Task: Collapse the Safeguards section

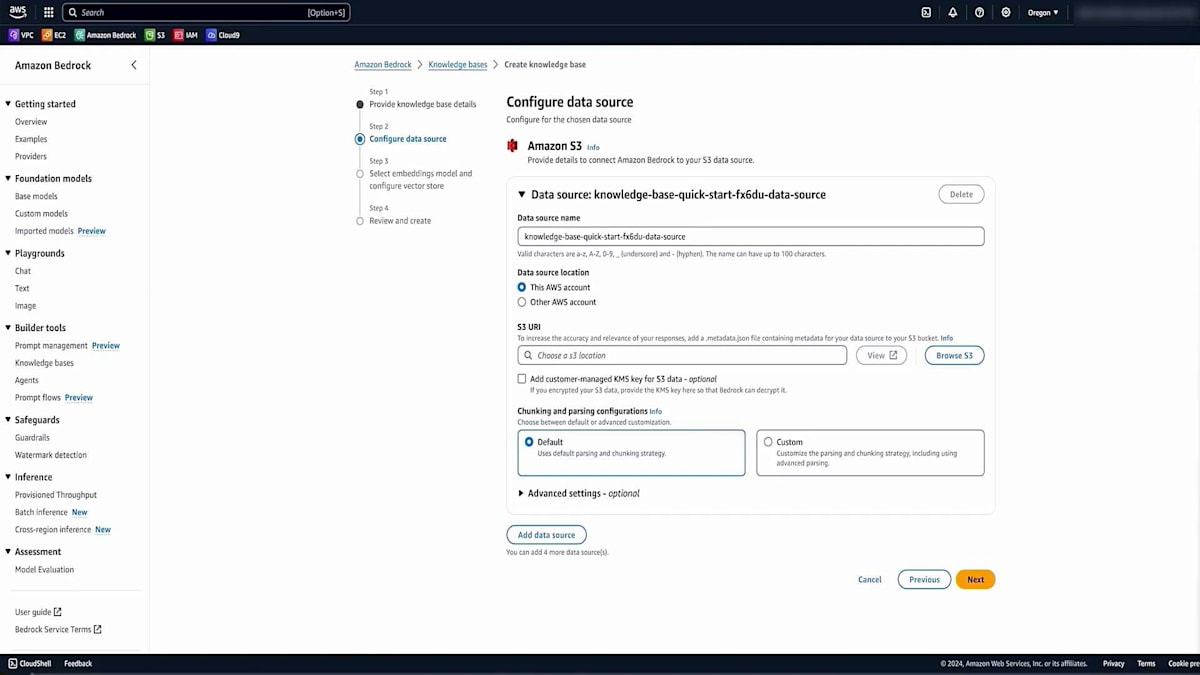Action: coord(8,420)
